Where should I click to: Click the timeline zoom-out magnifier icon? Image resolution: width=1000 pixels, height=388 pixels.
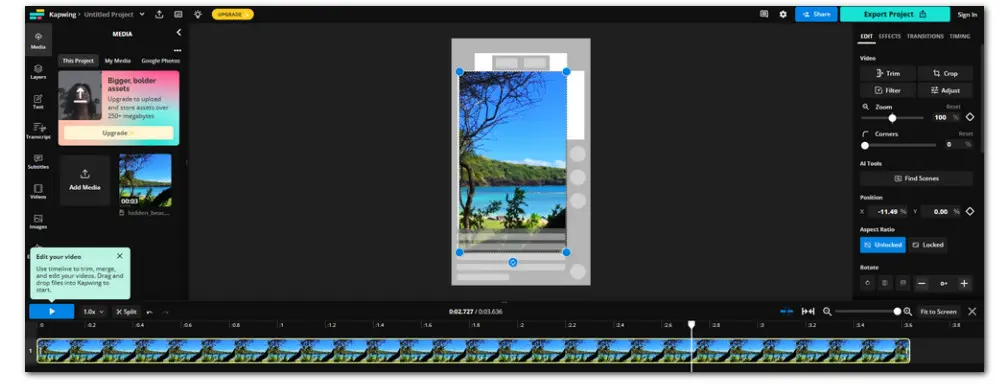click(x=827, y=311)
